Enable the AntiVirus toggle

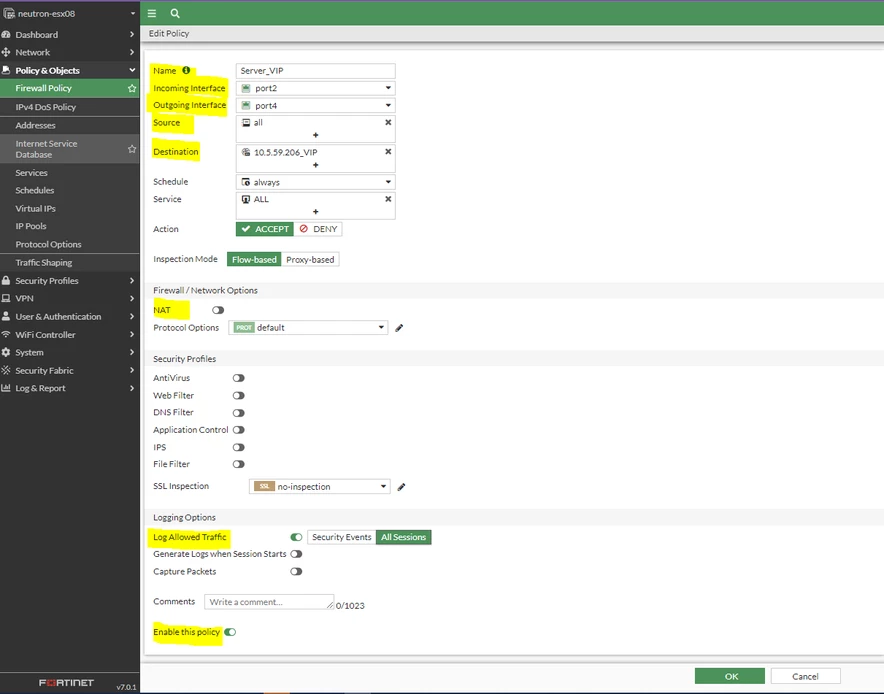pyautogui.click(x=238, y=378)
